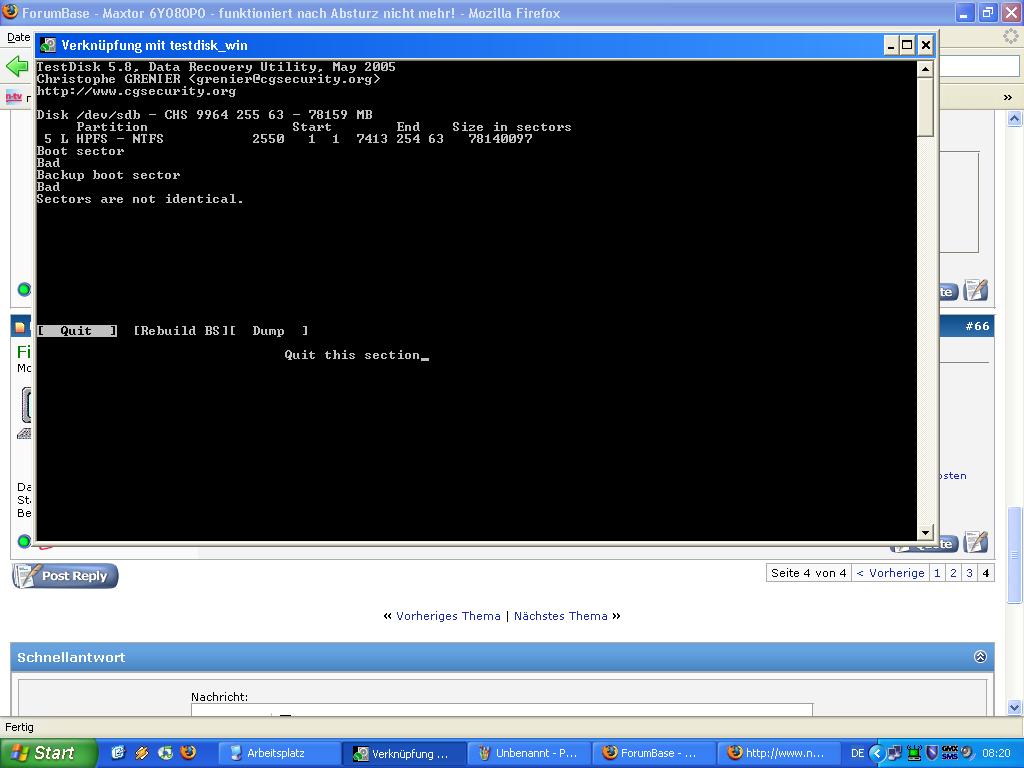Click Seite 4 von 4 page indicator
This screenshot has height=768, width=1024.
[808, 573]
